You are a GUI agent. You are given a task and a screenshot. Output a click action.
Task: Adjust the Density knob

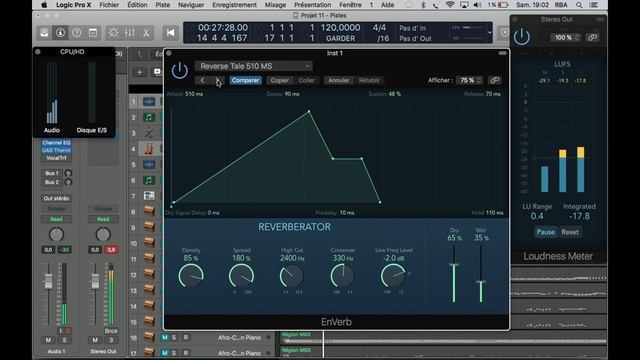[191, 276]
